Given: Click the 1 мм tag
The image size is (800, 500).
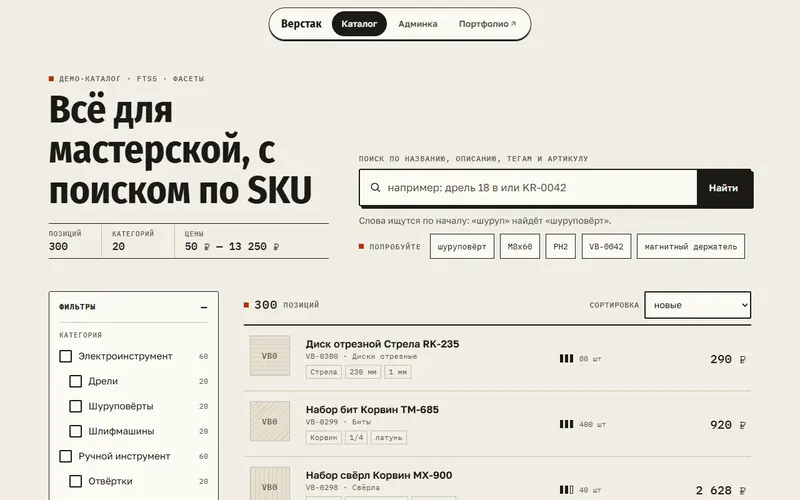Looking at the screenshot, I should (398, 372).
